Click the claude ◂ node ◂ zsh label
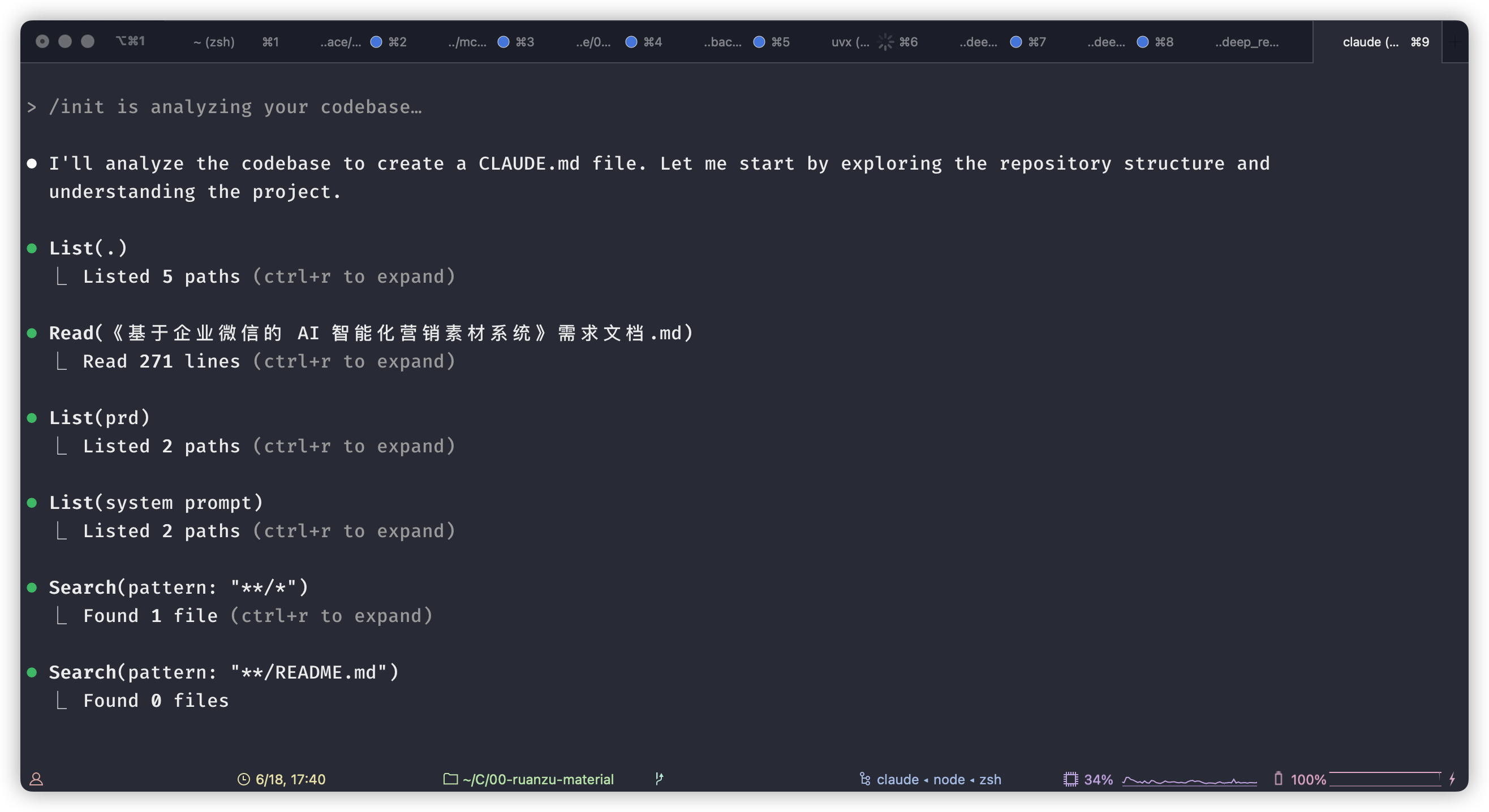Viewport: 1489px width, 812px height. (x=939, y=779)
